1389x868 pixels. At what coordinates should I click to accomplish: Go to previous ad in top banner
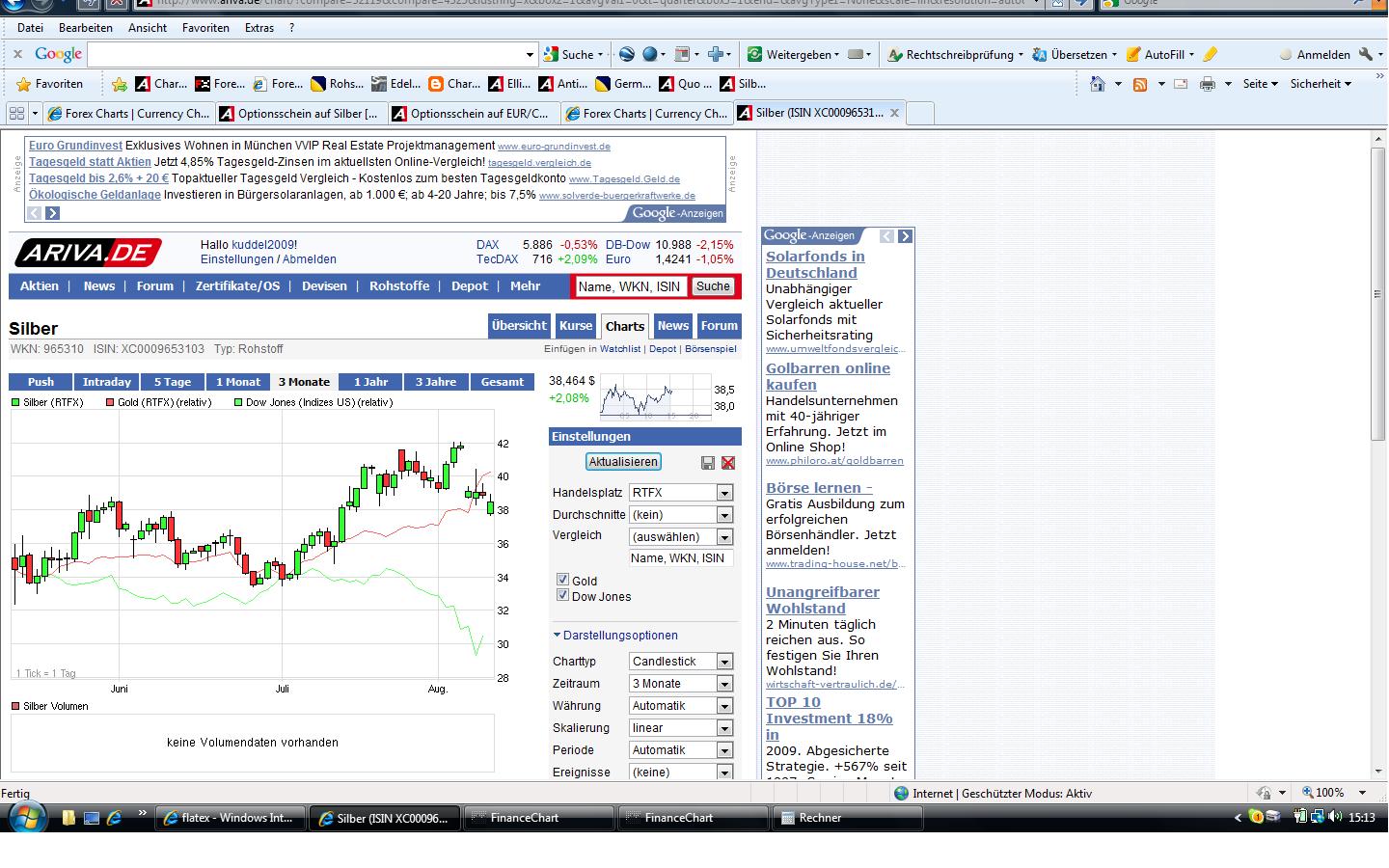pos(35,213)
